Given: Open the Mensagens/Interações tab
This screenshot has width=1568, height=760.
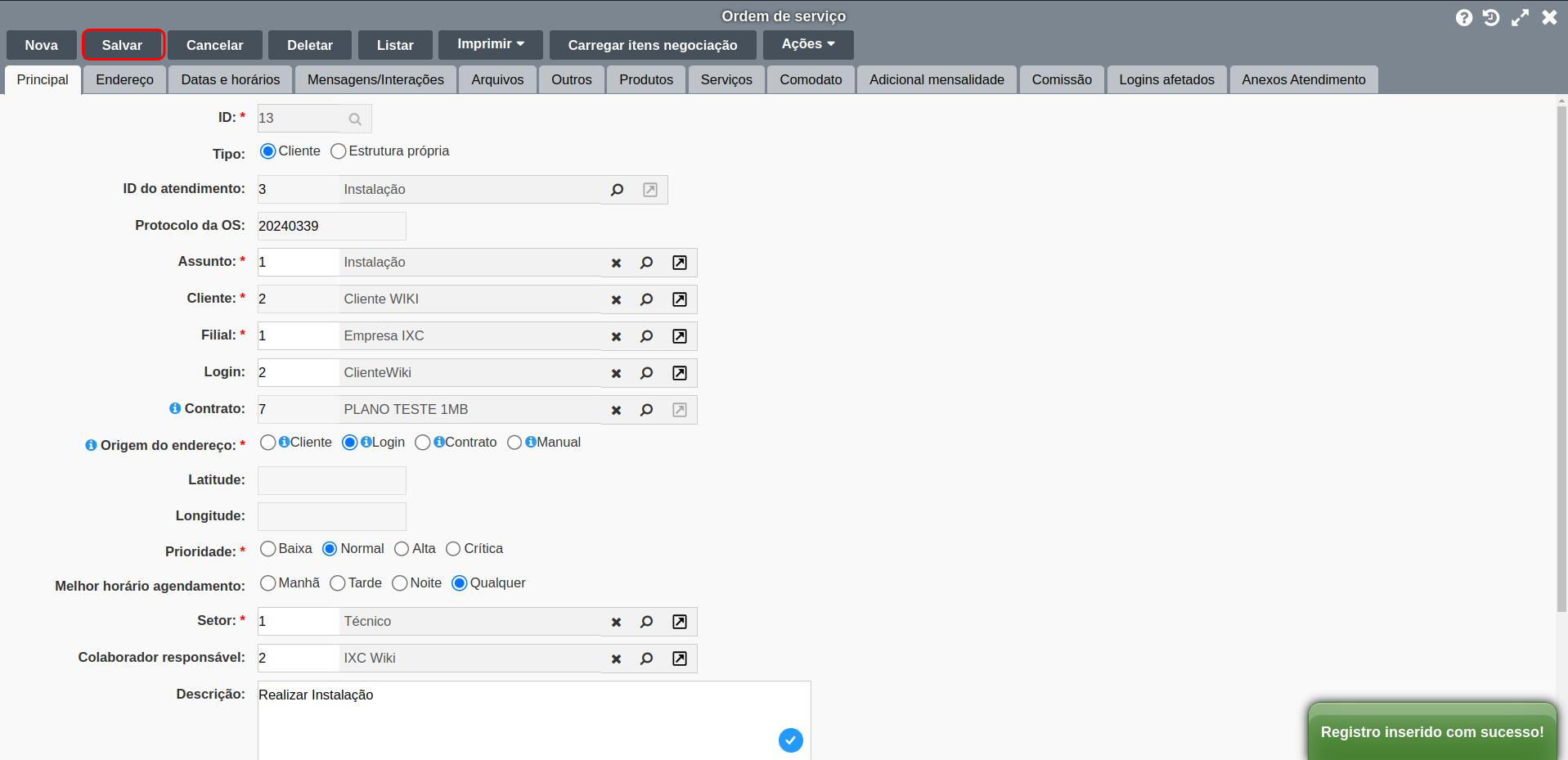Looking at the screenshot, I should (375, 80).
